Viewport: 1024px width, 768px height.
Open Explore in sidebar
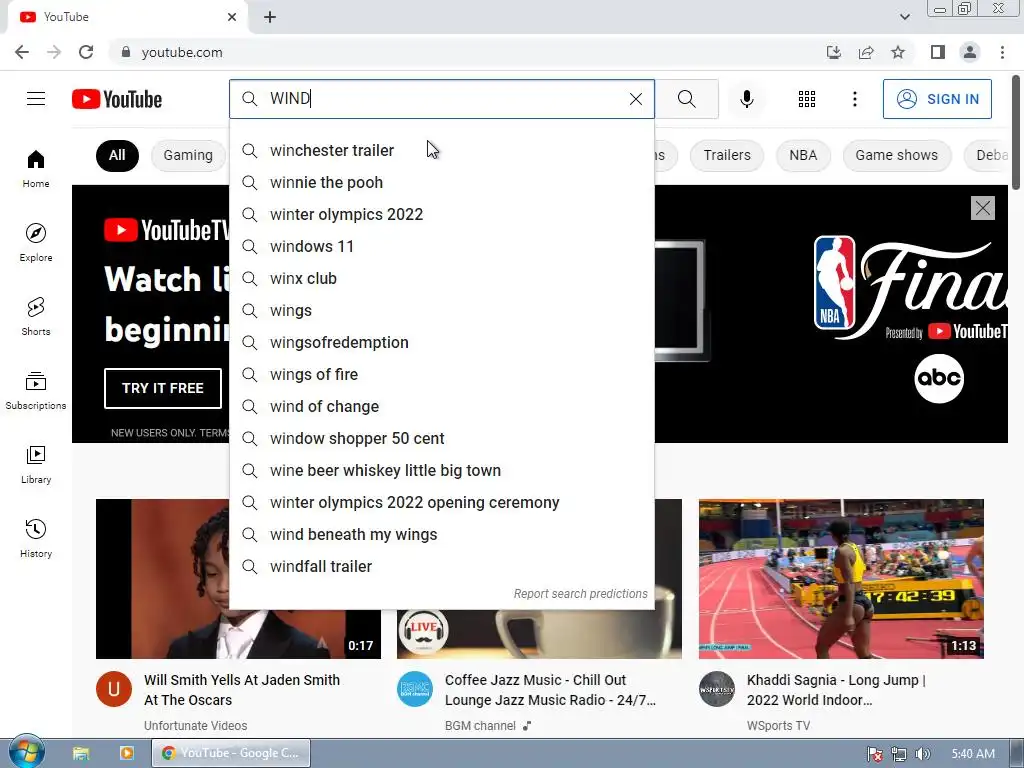click(36, 242)
